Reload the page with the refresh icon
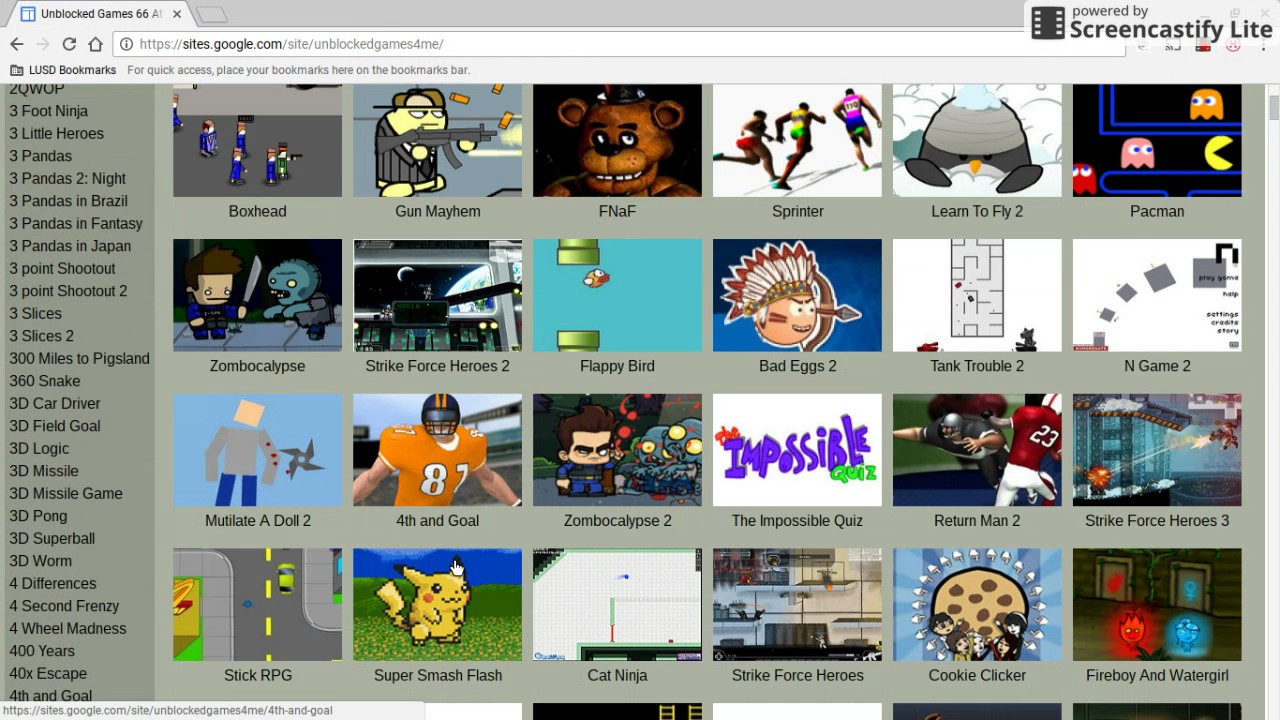1280x720 pixels. click(x=69, y=44)
